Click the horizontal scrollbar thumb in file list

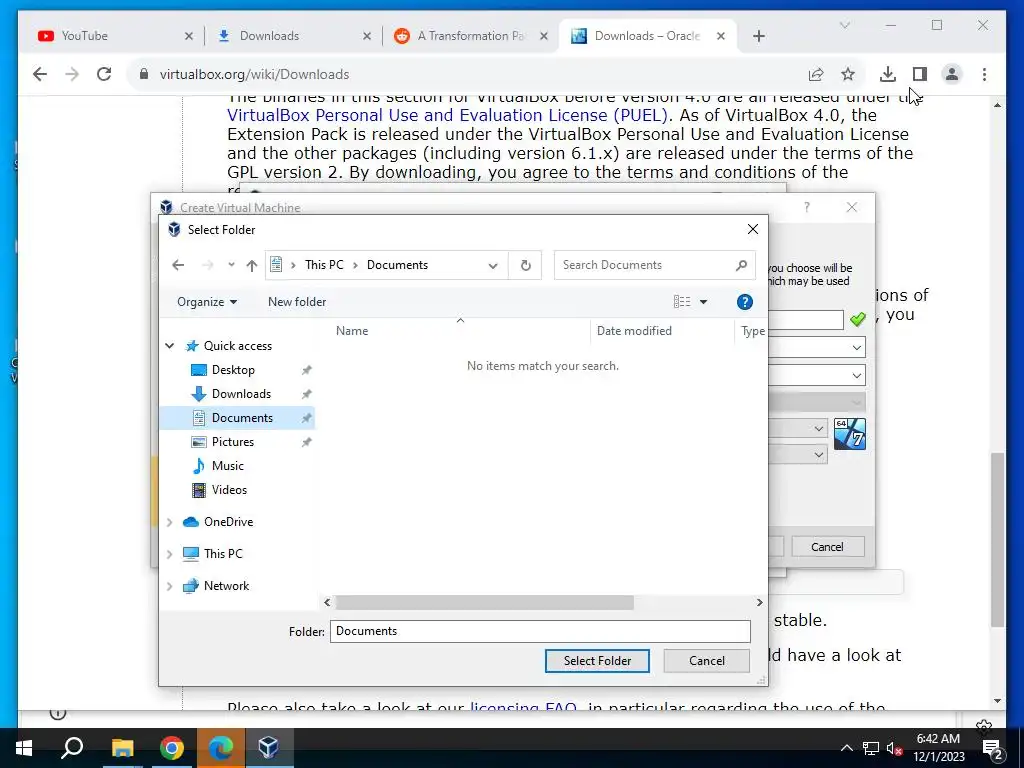[x=484, y=602]
